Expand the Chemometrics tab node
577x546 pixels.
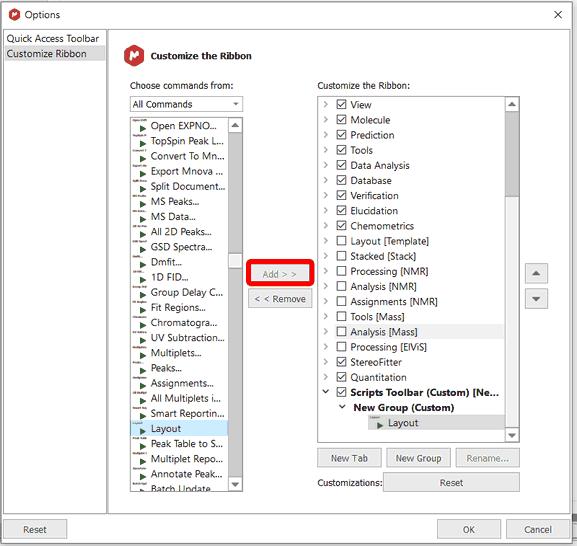[x=325, y=225]
